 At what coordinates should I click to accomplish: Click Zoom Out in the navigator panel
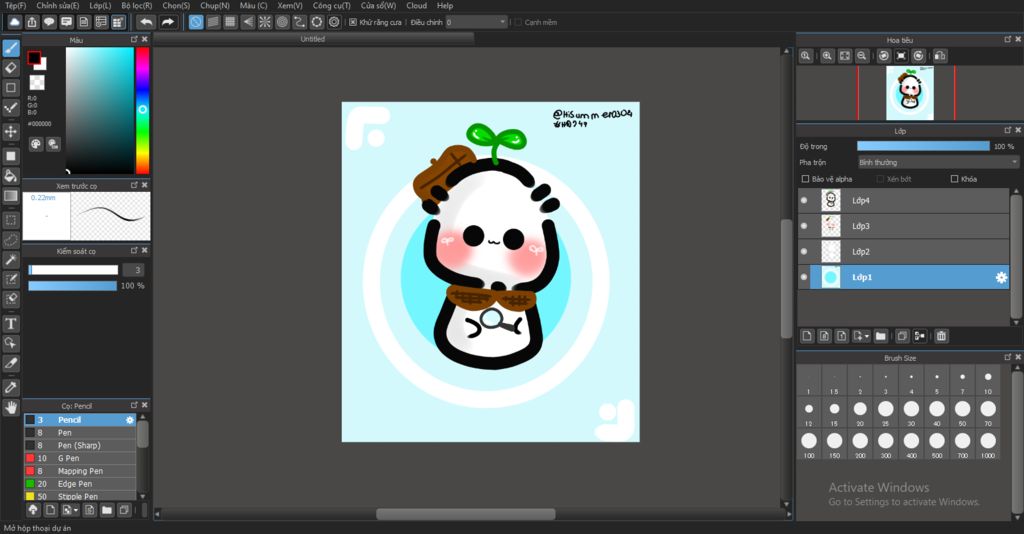coord(862,56)
